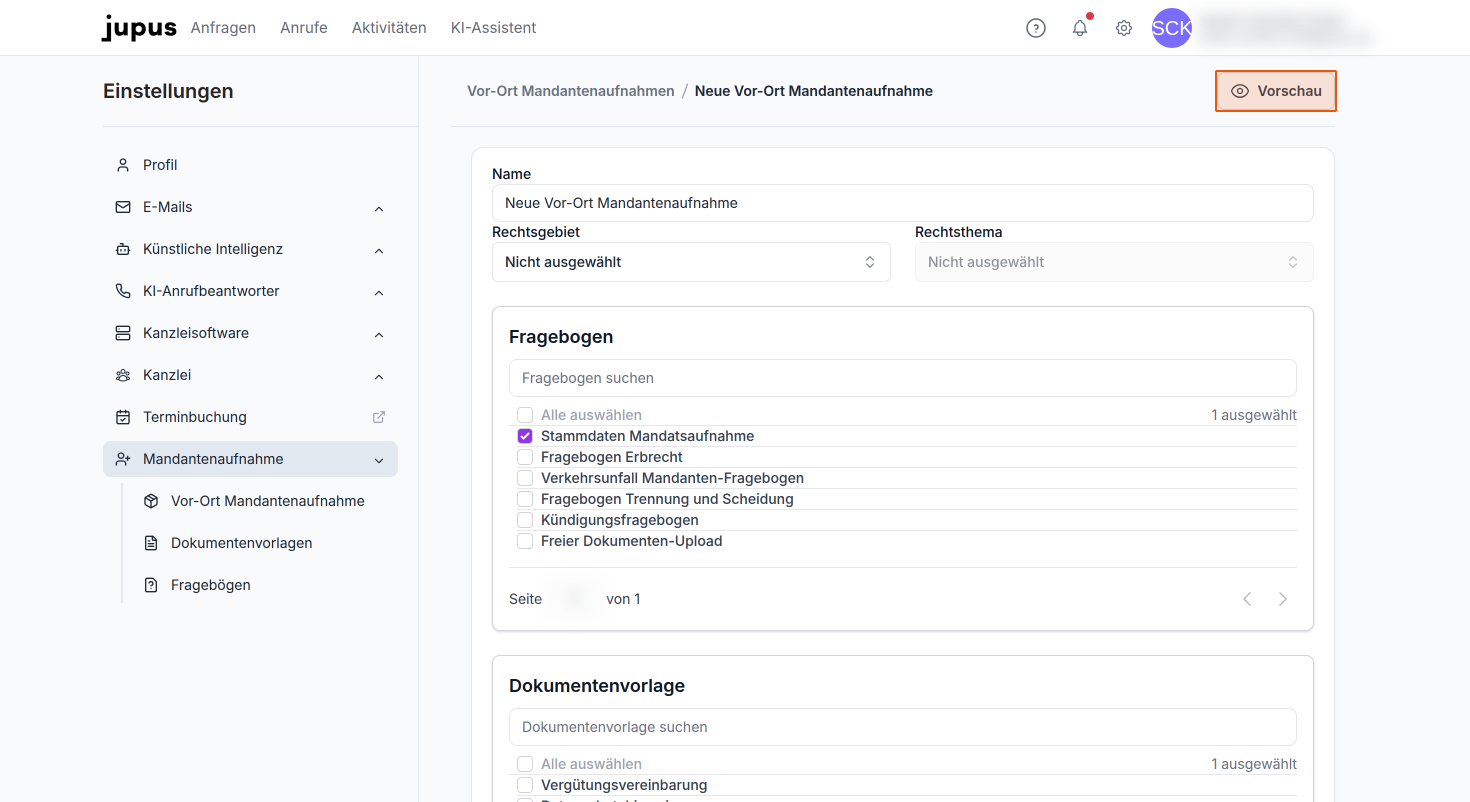Open the settings gear icon
This screenshot has height=802, width=1470.
[x=1124, y=28]
